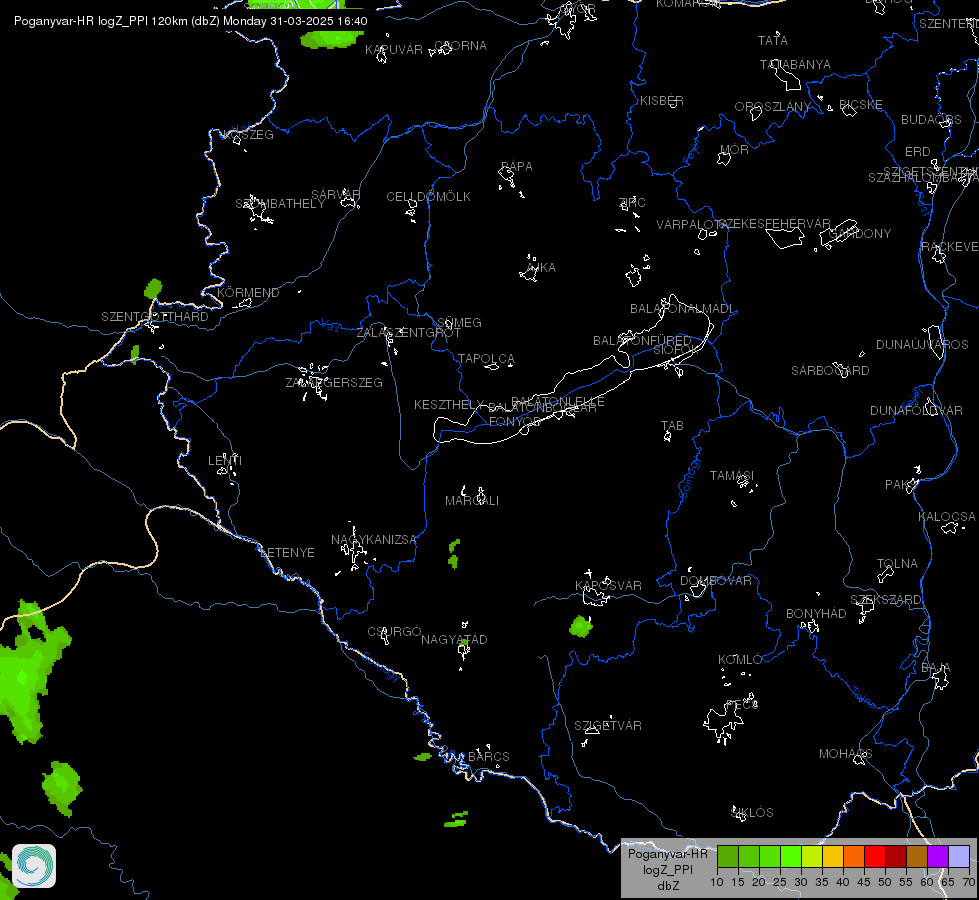Click the 'dbZ' unit label in the legend
Image resolution: width=979 pixels, height=900 pixels.
(668, 886)
